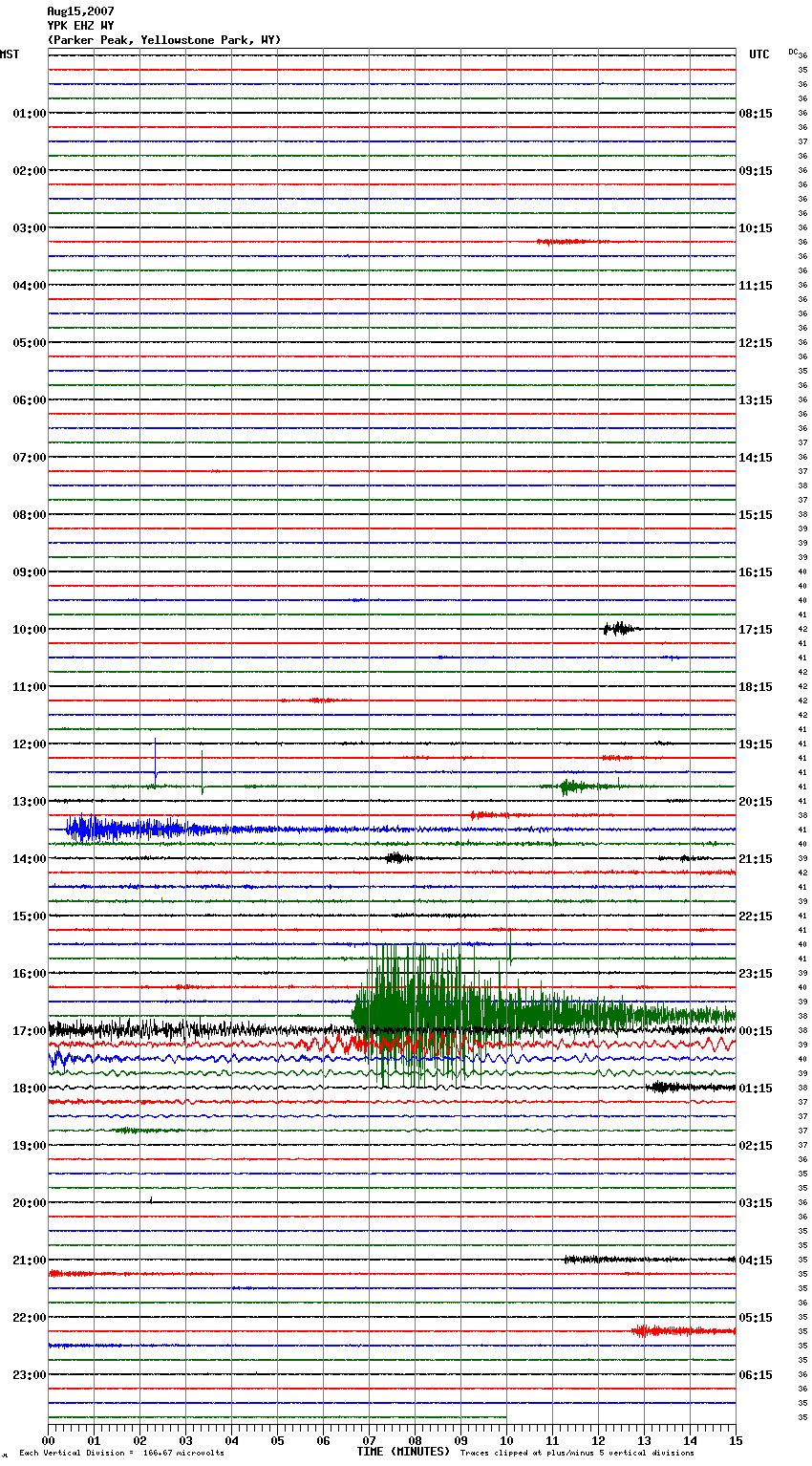Select the 10:00 MST row label

(29, 630)
